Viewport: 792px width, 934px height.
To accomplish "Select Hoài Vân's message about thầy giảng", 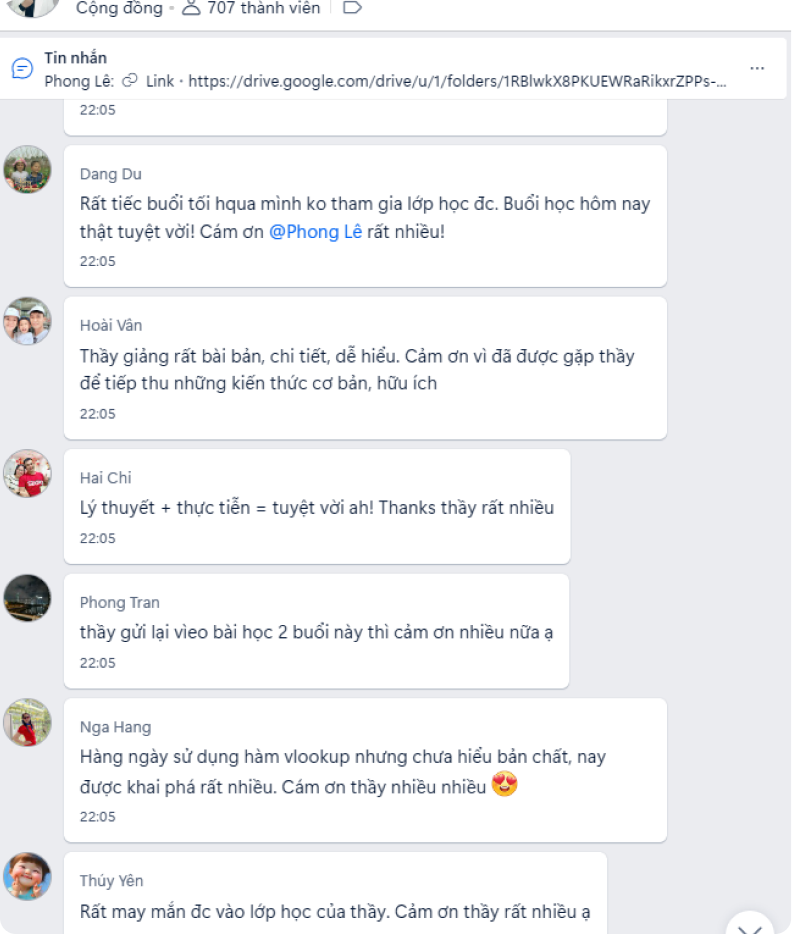I will pyautogui.click(x=357, y=369).
